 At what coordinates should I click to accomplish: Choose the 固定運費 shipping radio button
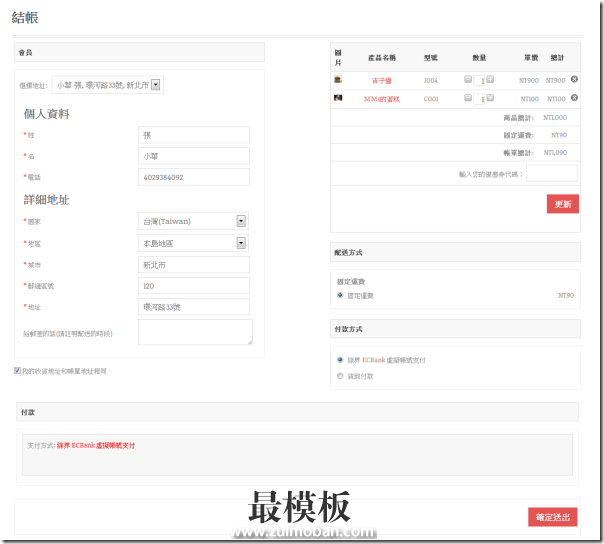[340, 295]
